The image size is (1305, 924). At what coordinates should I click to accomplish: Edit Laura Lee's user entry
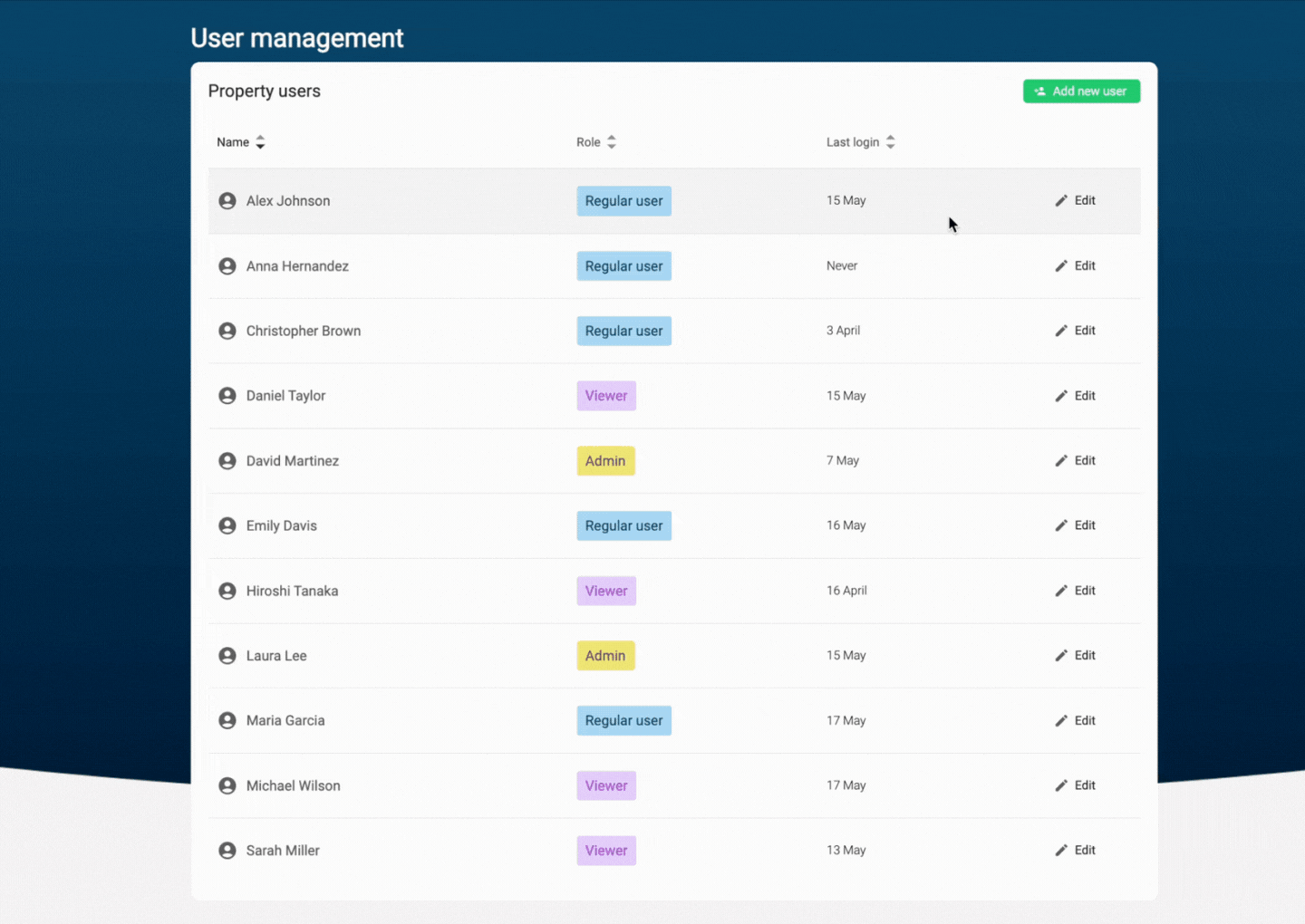1076,655
